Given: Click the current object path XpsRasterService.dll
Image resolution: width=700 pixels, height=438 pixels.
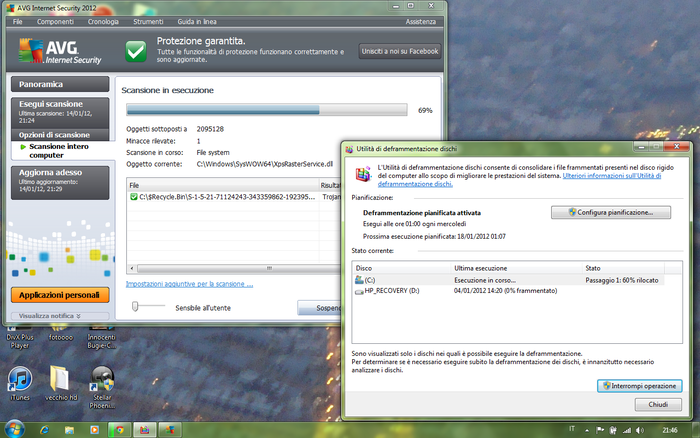Looking at the screenshot, I should [x=265, y=164].
